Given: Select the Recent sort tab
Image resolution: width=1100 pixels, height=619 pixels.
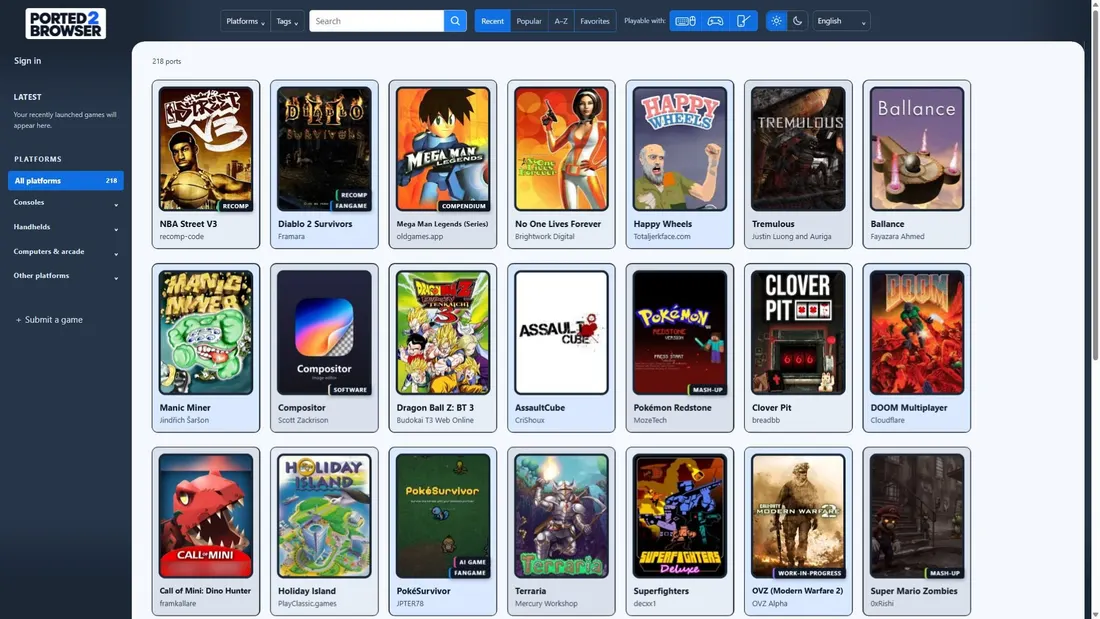Looking at the screenshot, I should (492, 21).
